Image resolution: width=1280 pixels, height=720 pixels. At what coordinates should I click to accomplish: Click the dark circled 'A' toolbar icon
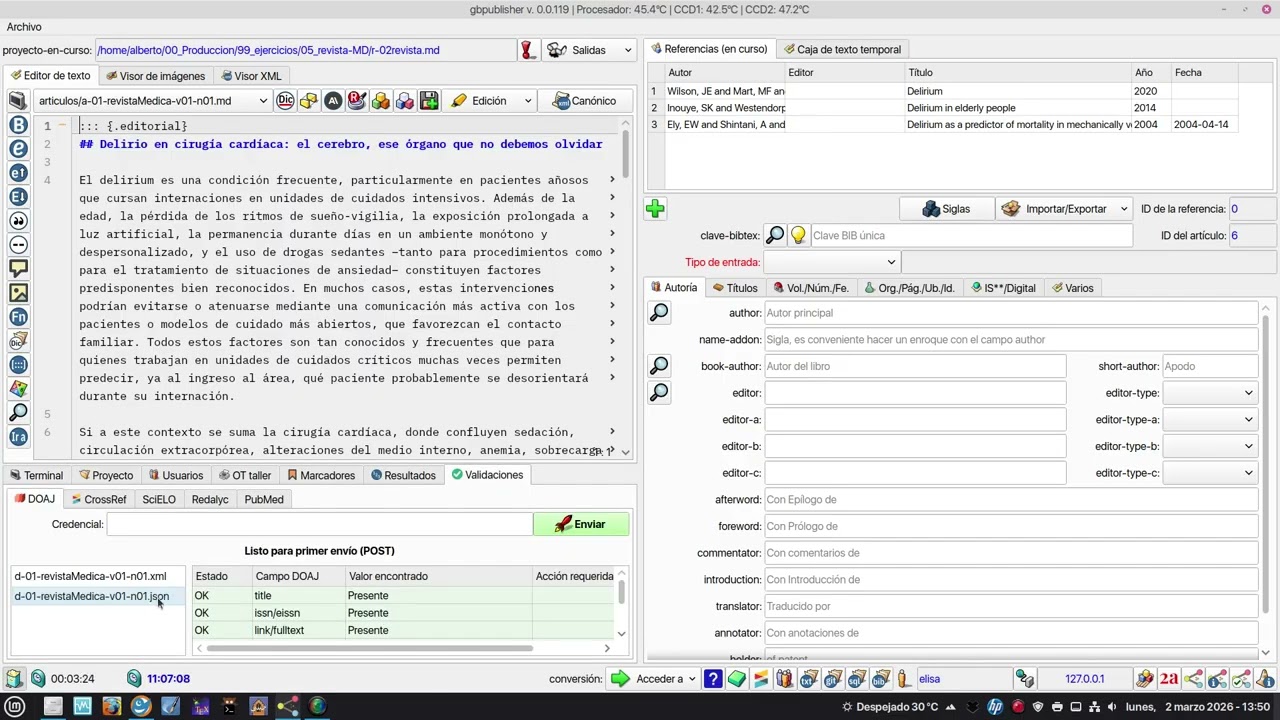(x=333, y=100)
